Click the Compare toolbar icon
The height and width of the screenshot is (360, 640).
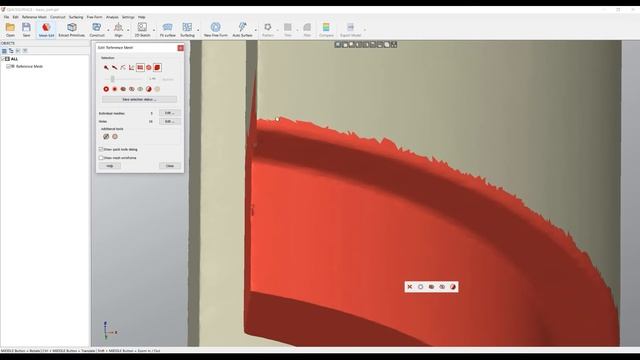[x=326, y=27]
